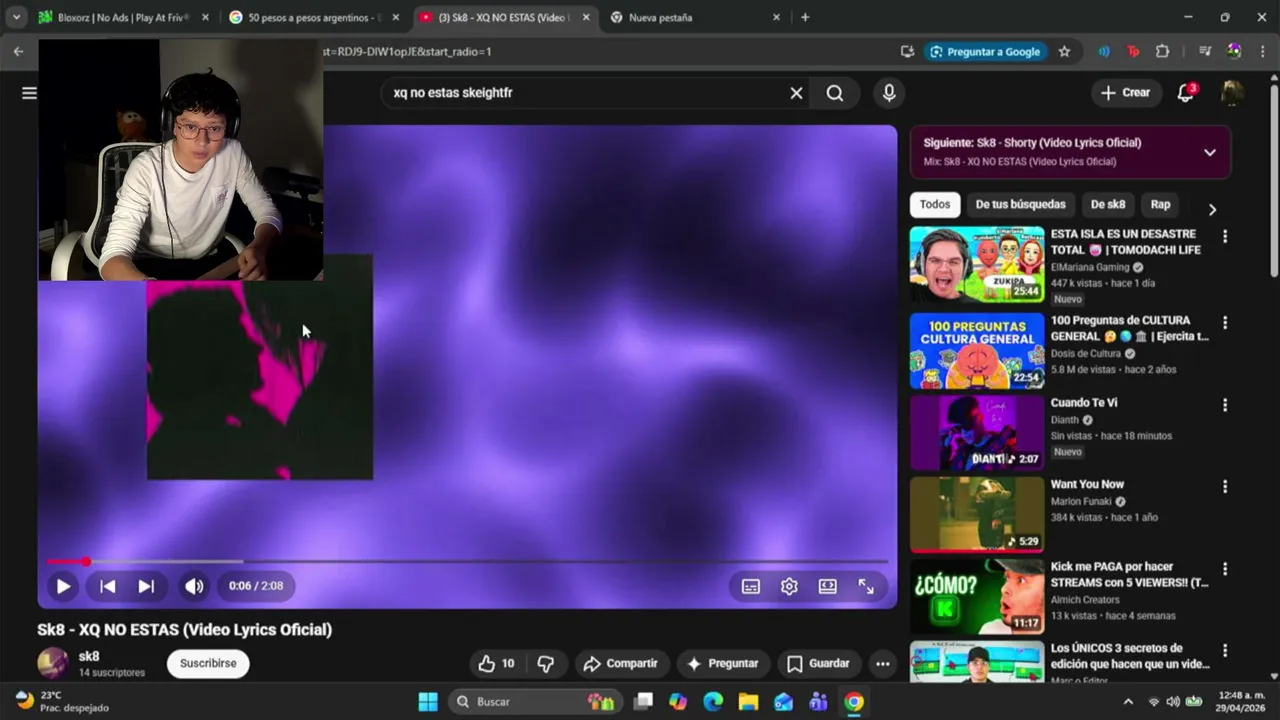Open 100 Preguntas Cultura General thumbnail

click(x=977, y=351)
